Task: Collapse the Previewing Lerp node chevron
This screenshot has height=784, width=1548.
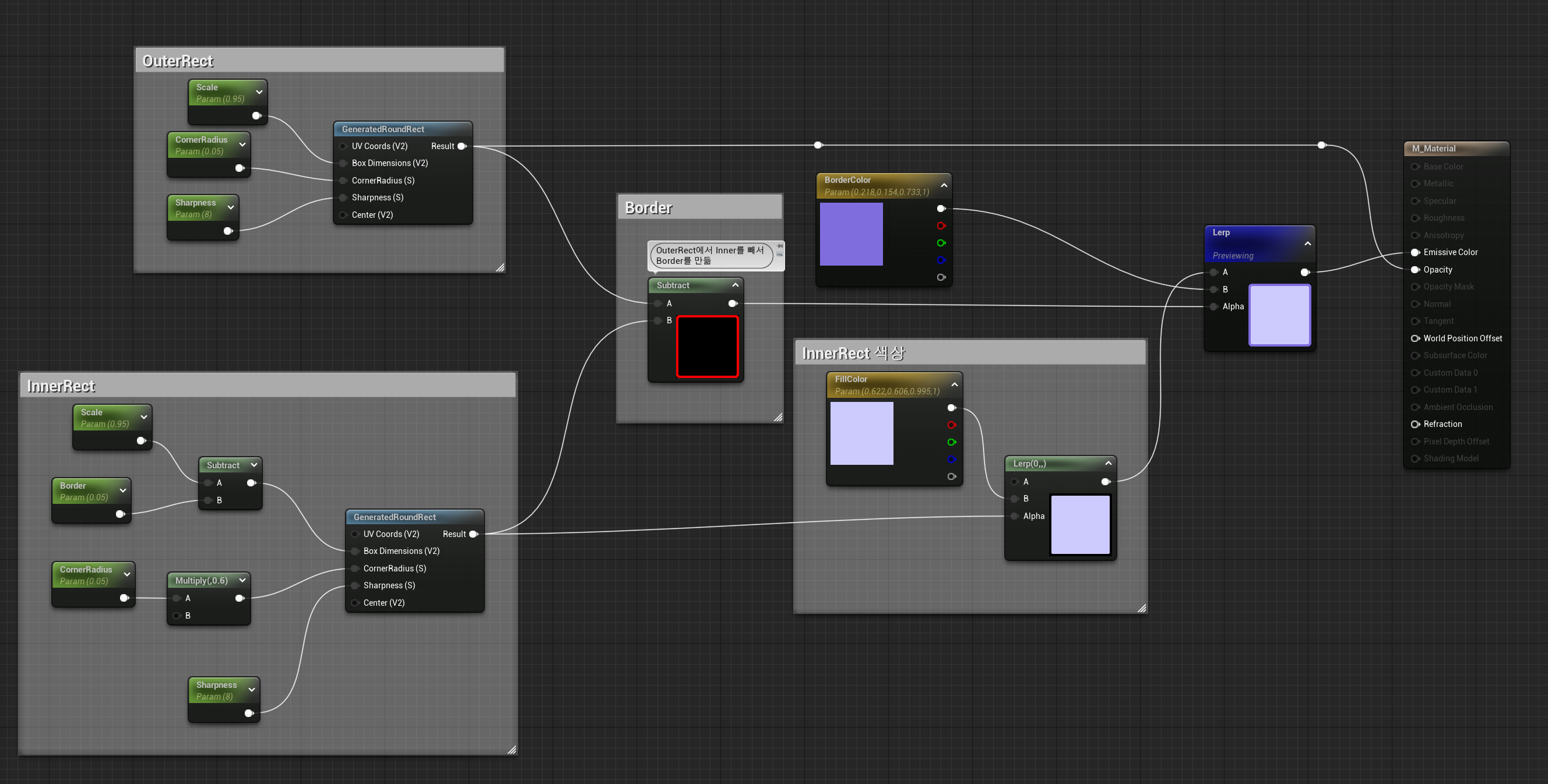Action: click(1308, 243)
